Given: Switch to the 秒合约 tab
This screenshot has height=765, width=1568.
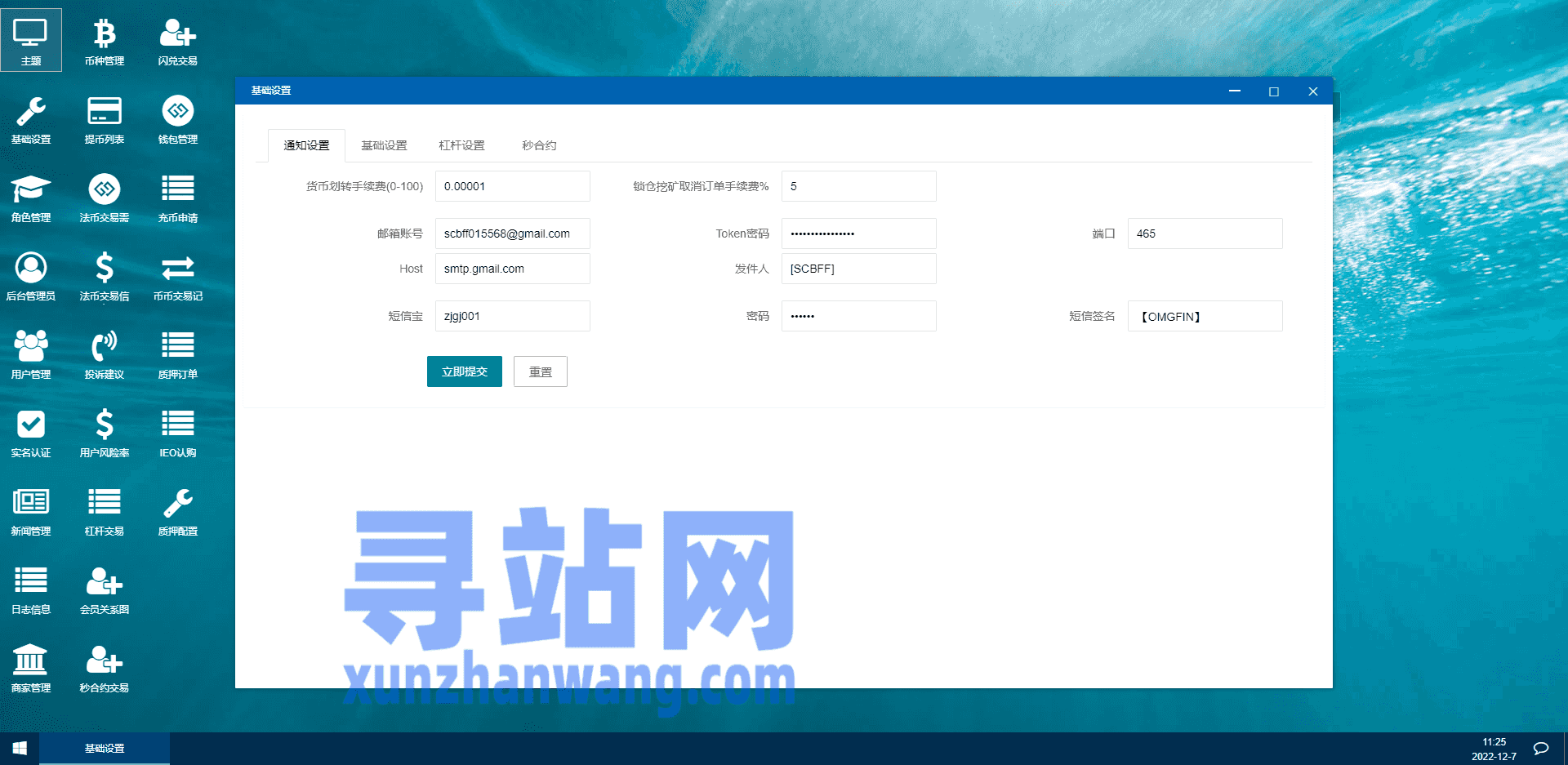Looking at the screenshot, I should [539, 145].
